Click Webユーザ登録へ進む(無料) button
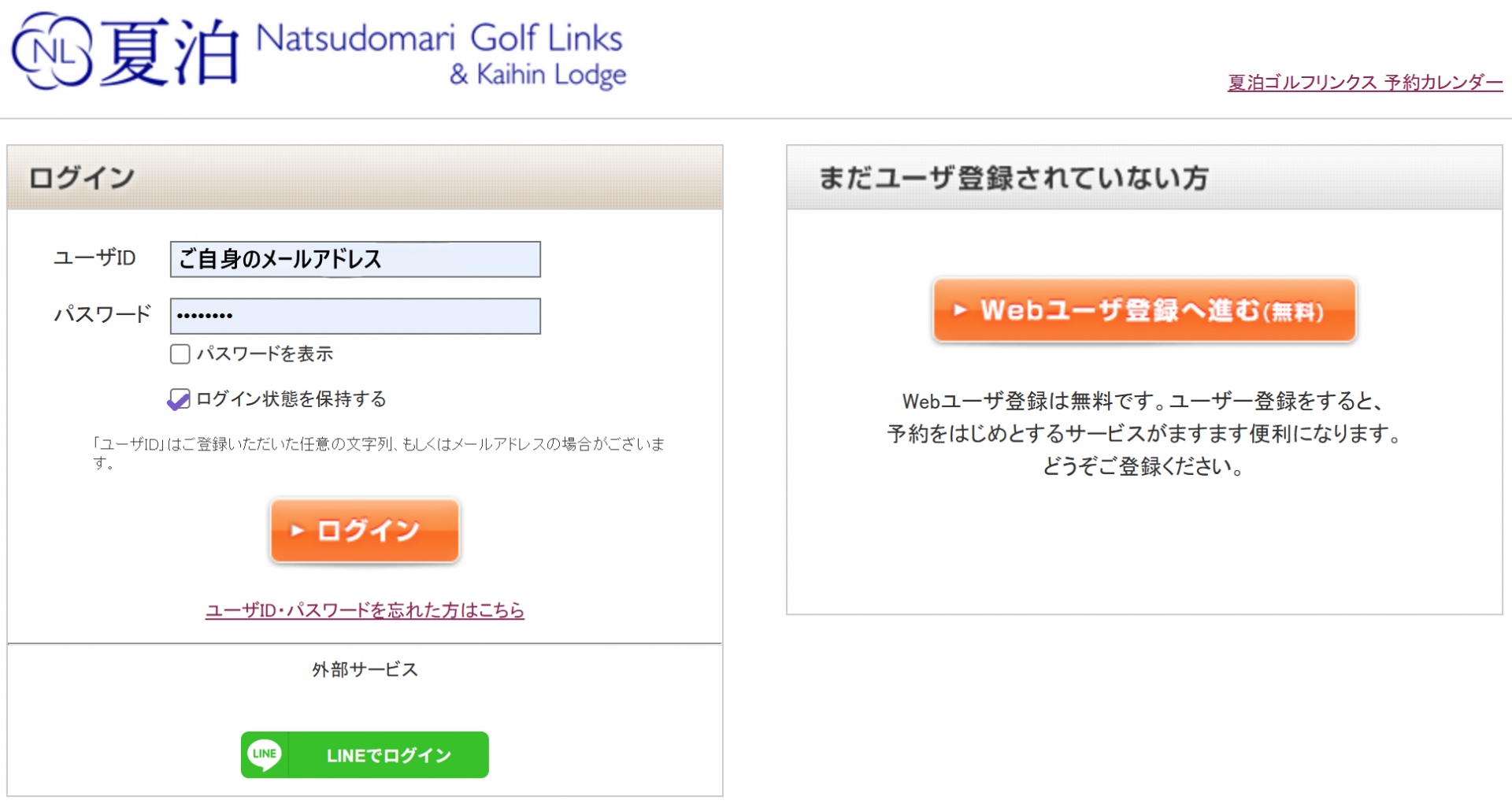The height and width of the screenshot is (804, 1512). 1144,310
